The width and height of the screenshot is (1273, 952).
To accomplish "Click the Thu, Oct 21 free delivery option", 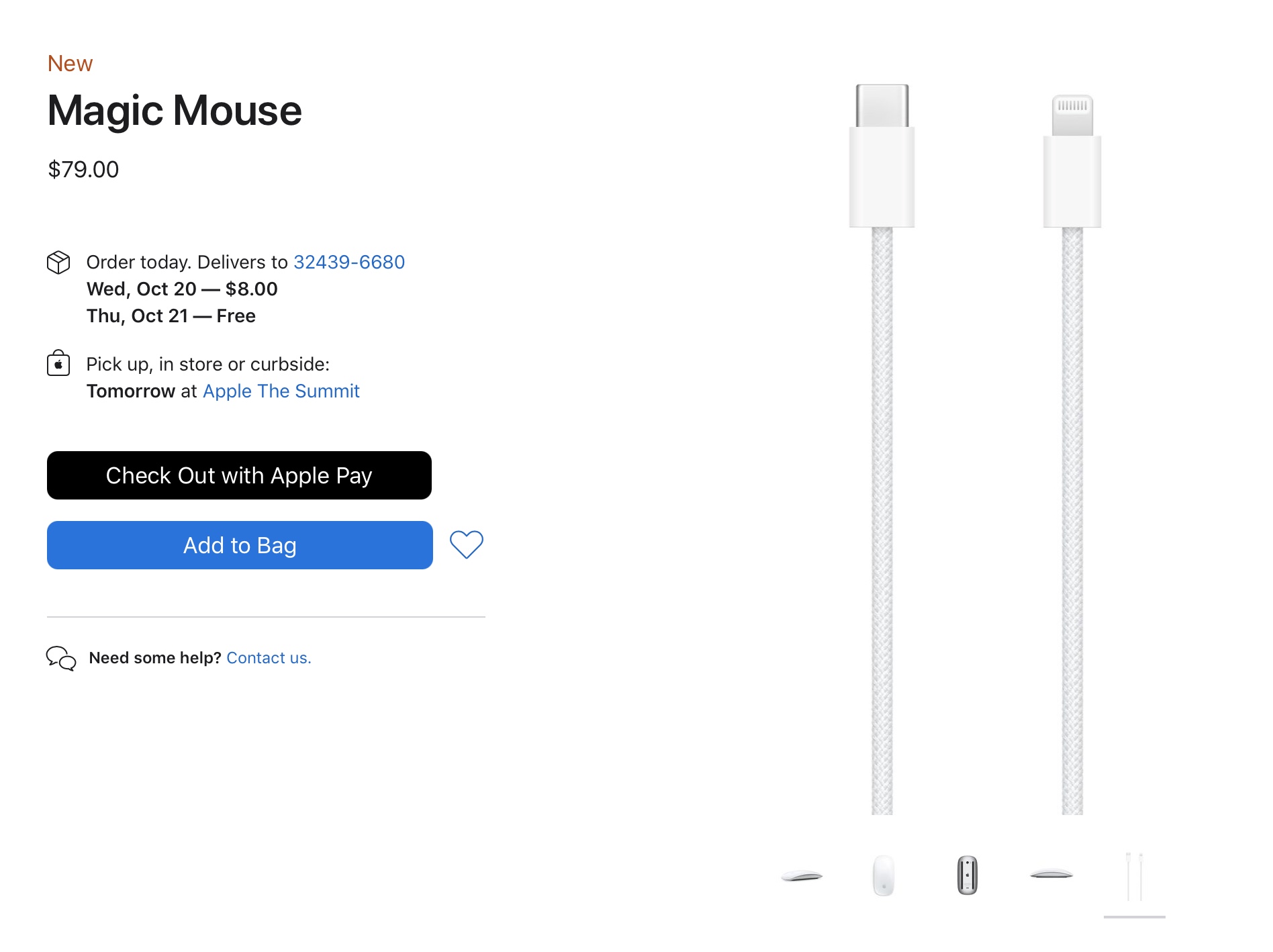I will coord(171,316).
